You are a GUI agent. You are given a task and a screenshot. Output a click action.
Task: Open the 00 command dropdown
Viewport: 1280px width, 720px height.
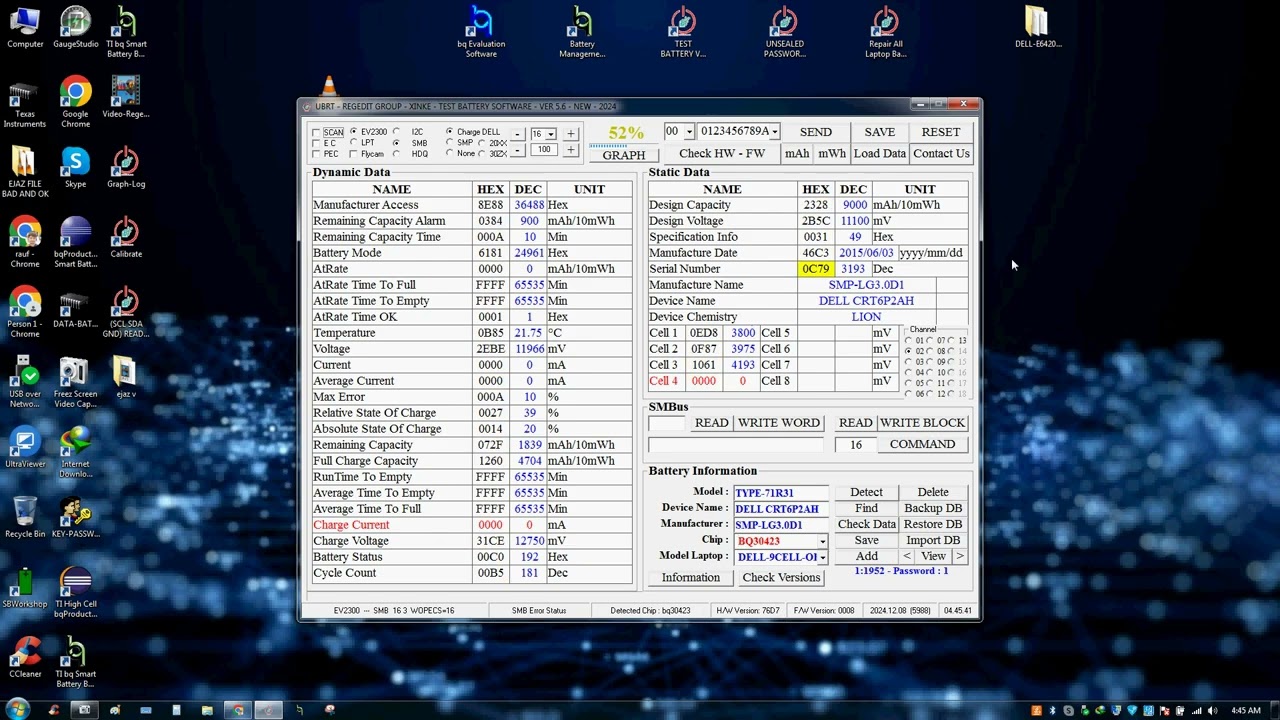point(688,132)
